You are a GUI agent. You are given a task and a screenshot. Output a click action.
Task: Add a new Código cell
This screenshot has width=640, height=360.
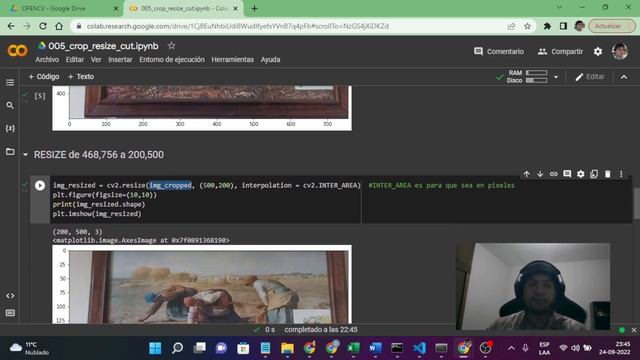pyautogui.click(x=44, y=77)
